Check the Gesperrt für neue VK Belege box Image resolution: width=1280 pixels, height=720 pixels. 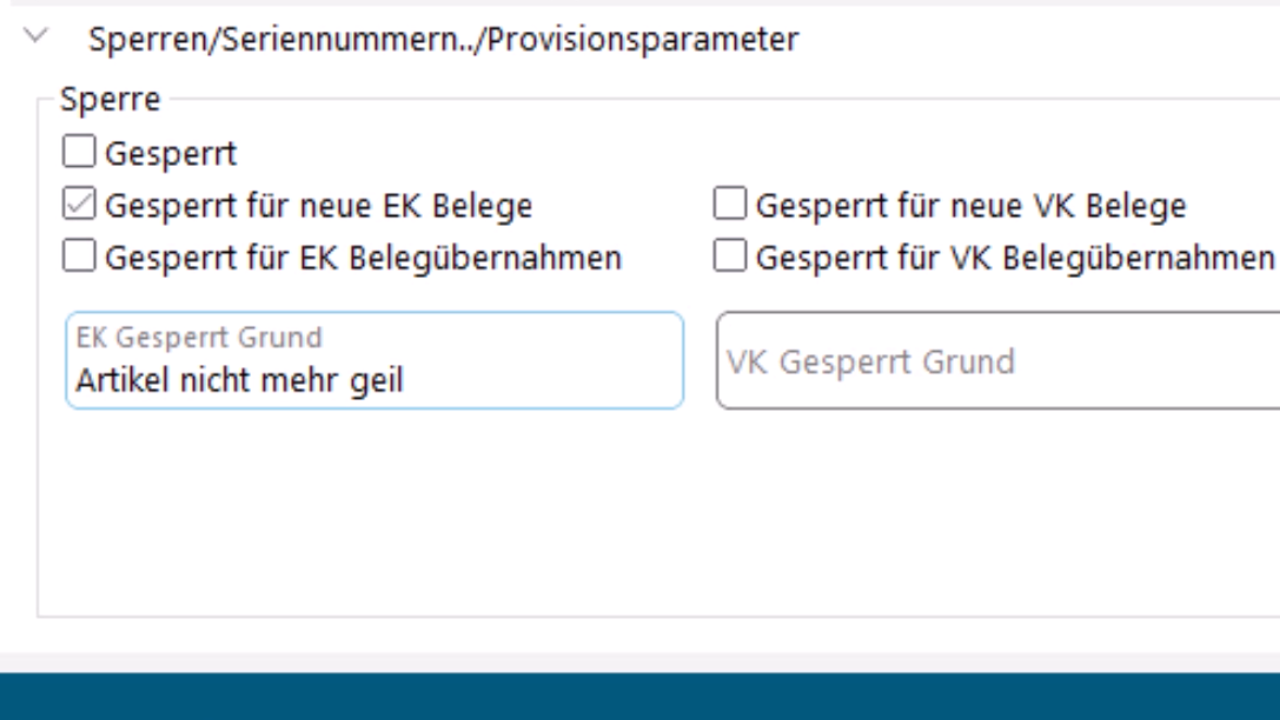[730, 205]
